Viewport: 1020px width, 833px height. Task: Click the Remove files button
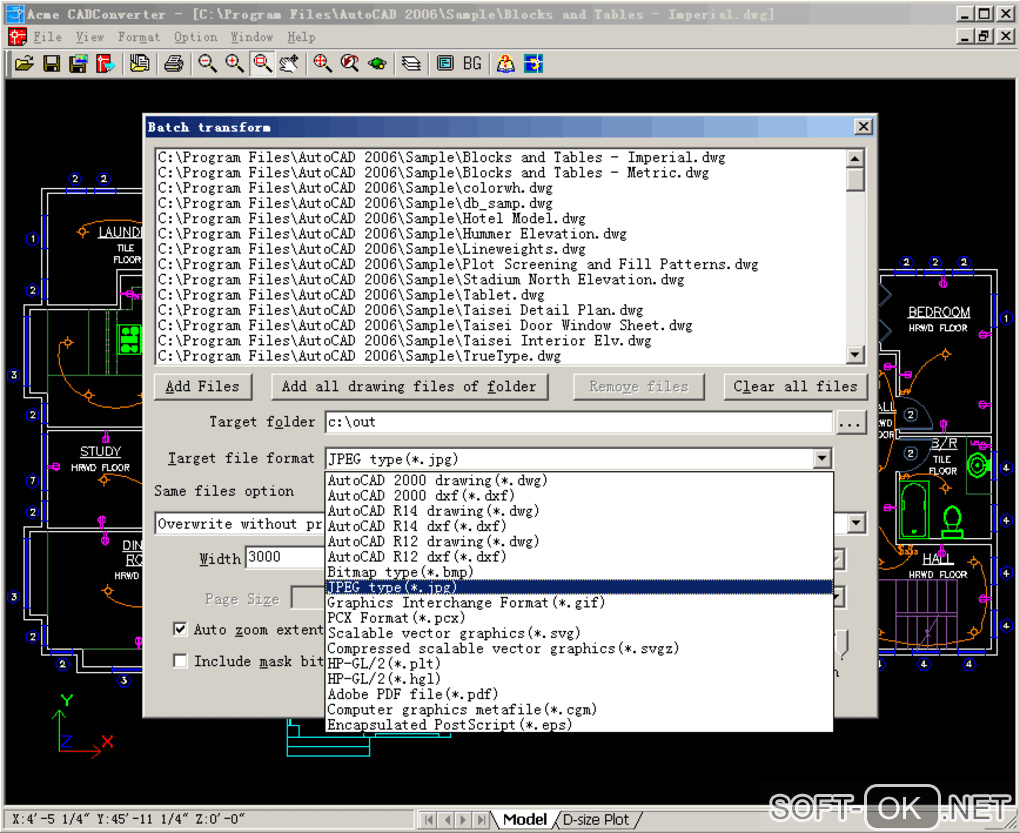click(x=639, y=386)
